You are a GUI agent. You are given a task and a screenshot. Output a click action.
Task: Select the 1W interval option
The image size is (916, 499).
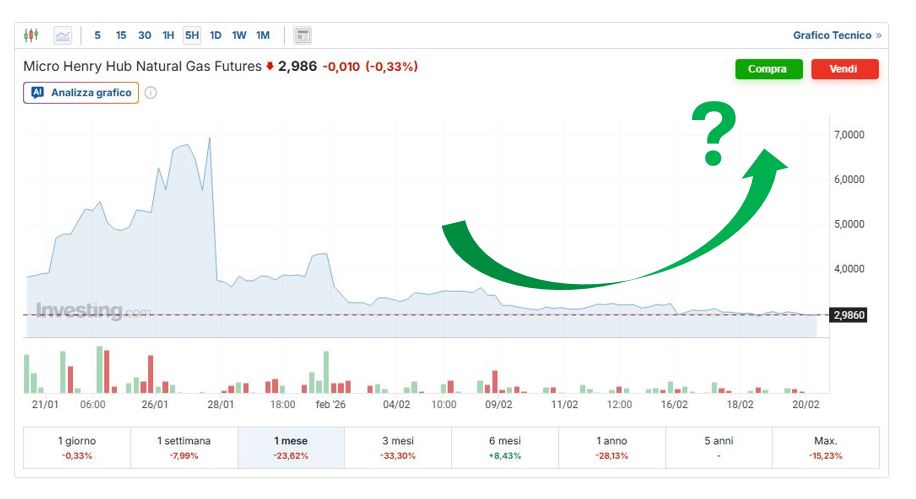[x=239, y=35]
